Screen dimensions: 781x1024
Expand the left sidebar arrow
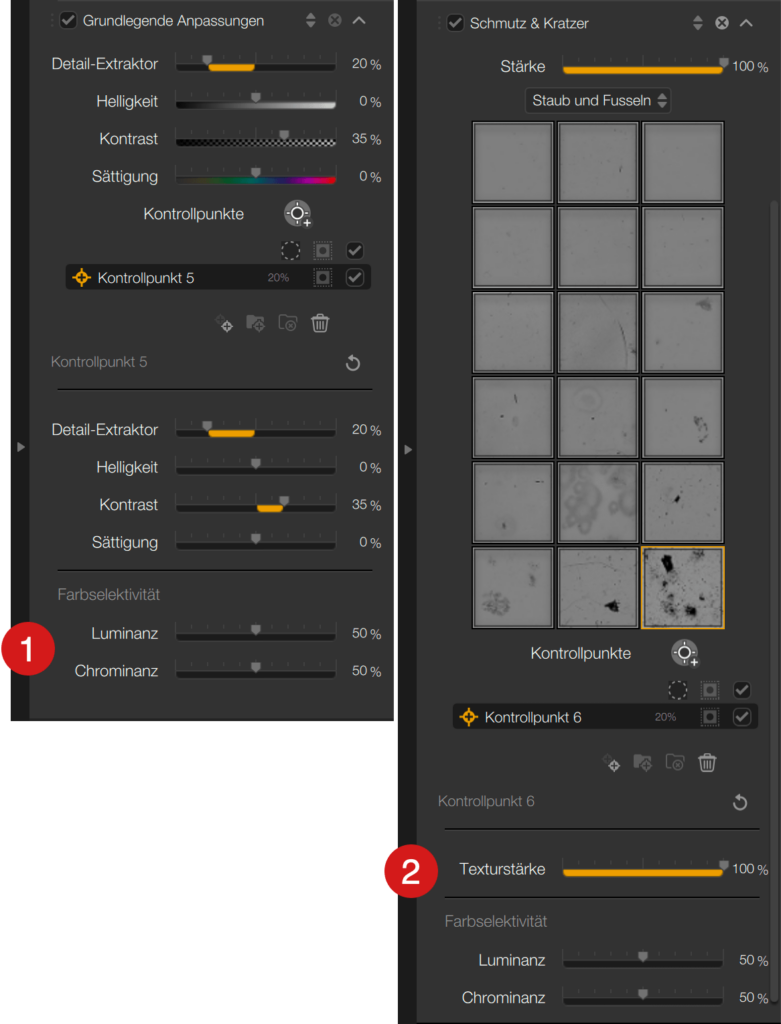(21, 447)
